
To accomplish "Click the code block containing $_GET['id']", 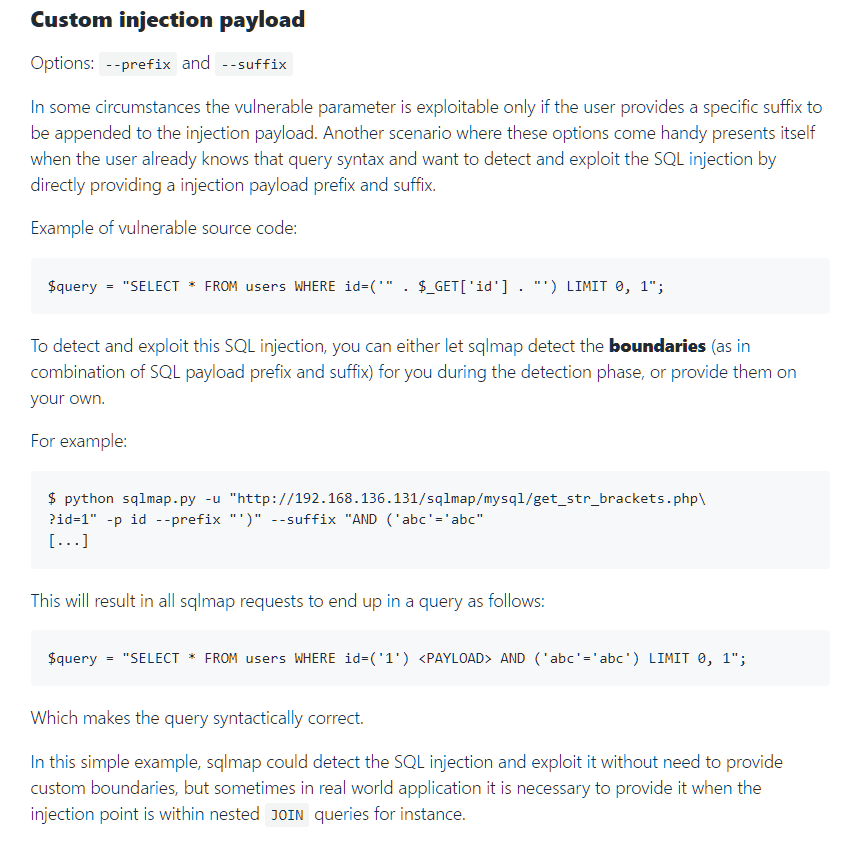I will pos(430,286).
